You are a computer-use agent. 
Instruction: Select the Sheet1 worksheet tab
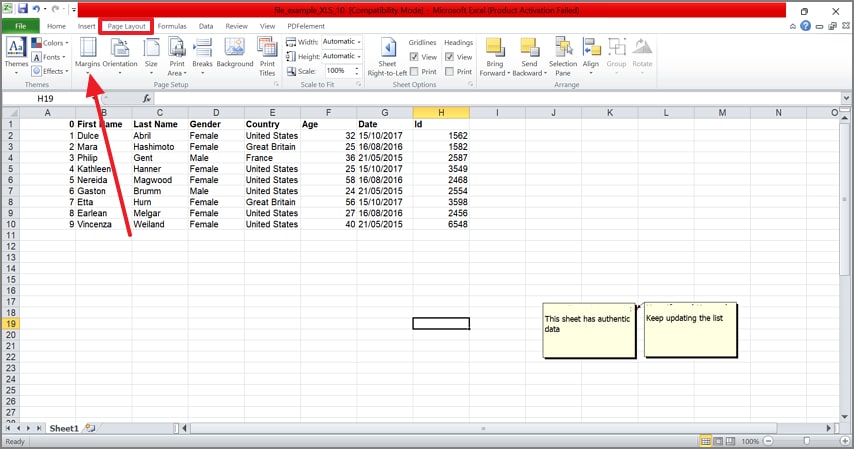click(64, 428)
